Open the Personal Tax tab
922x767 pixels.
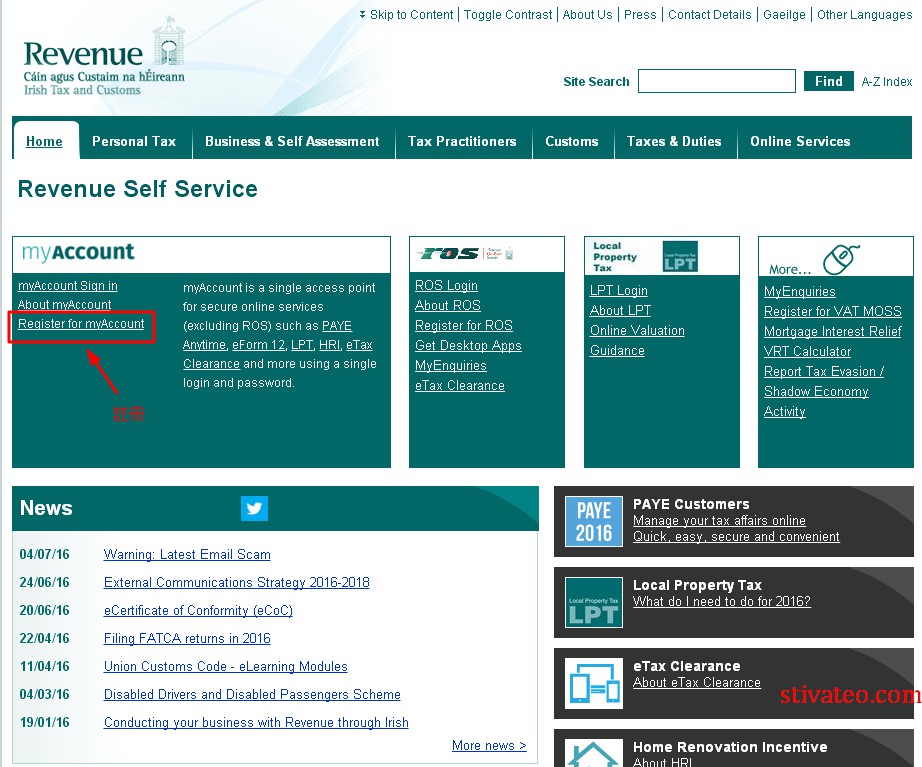point(134,141)
